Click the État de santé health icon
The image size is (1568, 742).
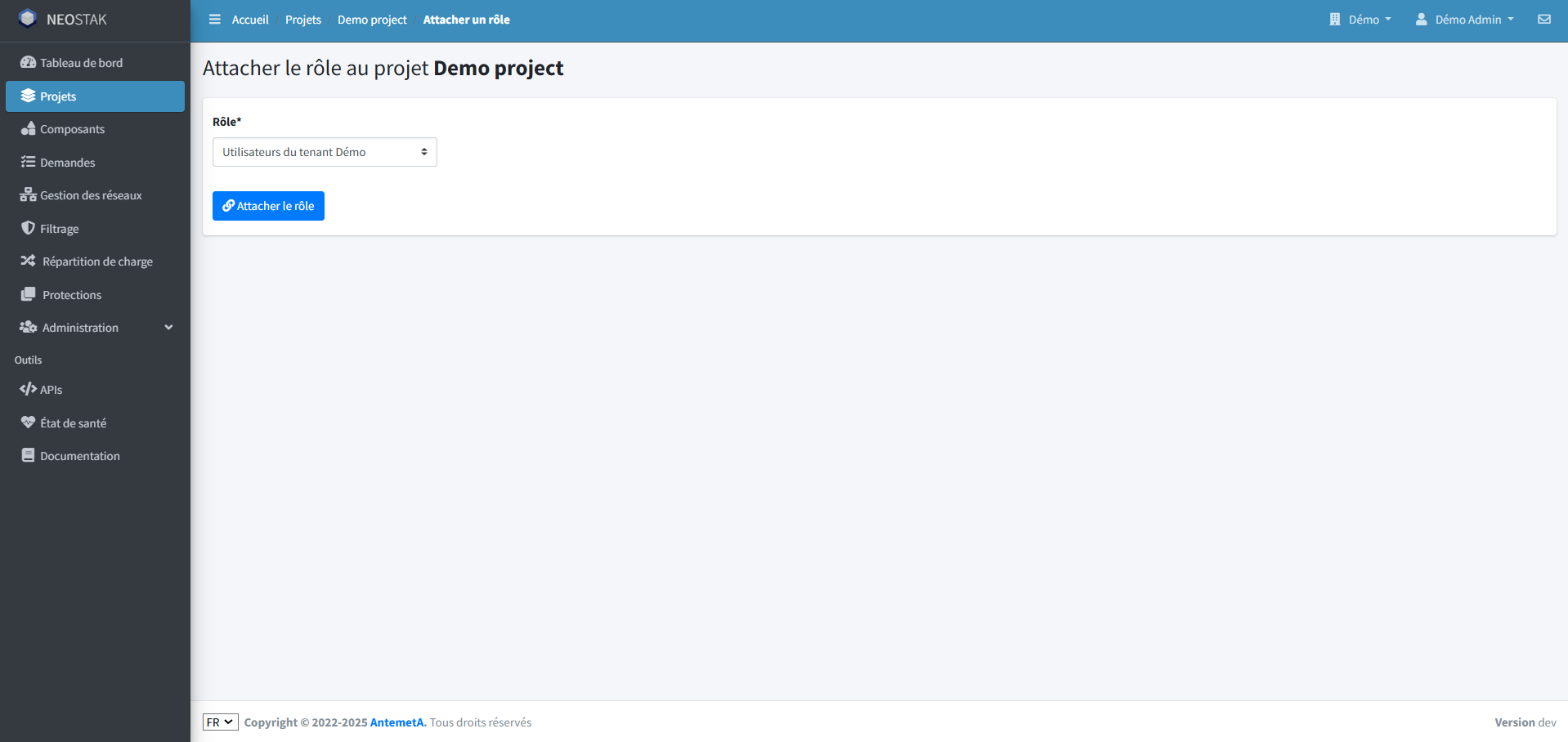(28, 422)
